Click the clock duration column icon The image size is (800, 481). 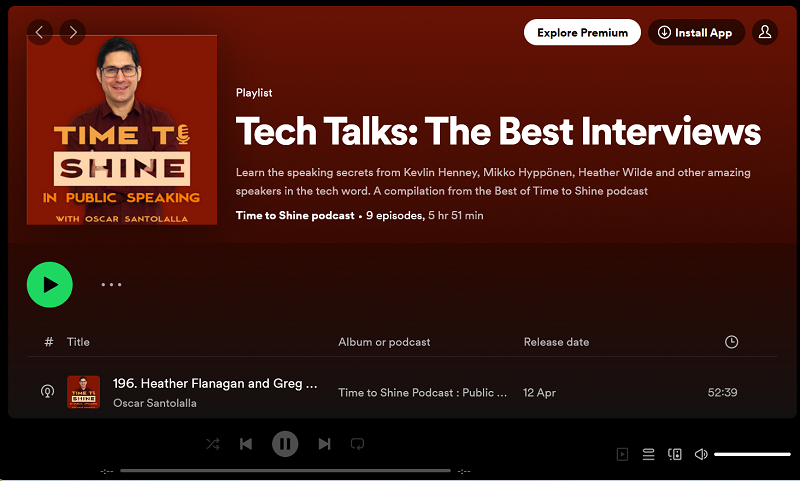click(x=731, y=342)
